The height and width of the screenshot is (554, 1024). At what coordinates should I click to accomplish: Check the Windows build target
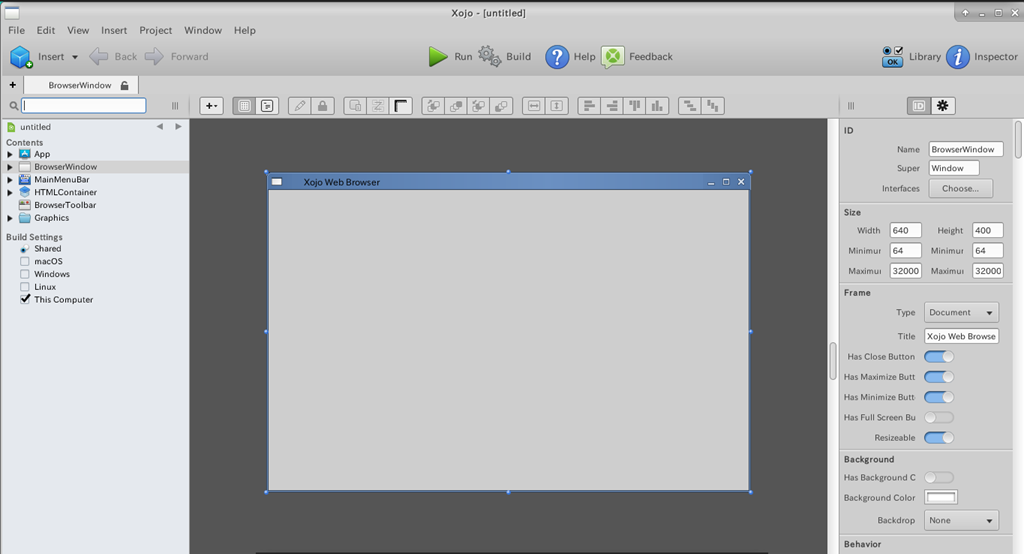[x=25, y=274]
